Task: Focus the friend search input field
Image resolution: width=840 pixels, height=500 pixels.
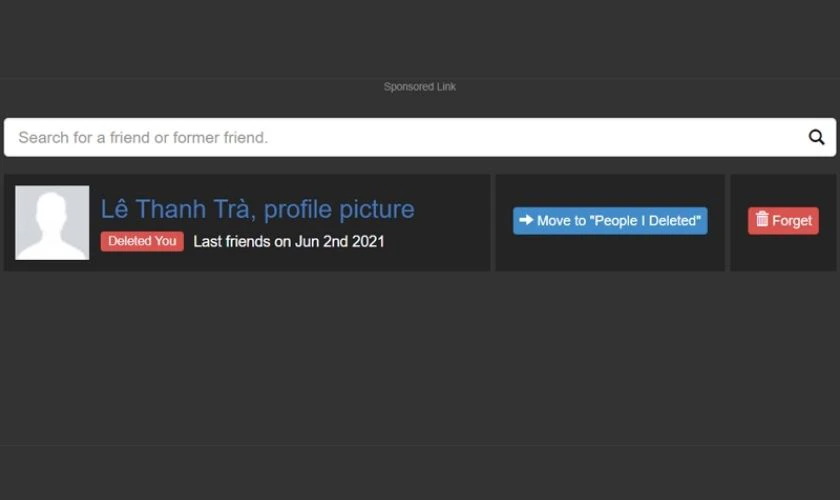Action: click(x=419, y=137)
